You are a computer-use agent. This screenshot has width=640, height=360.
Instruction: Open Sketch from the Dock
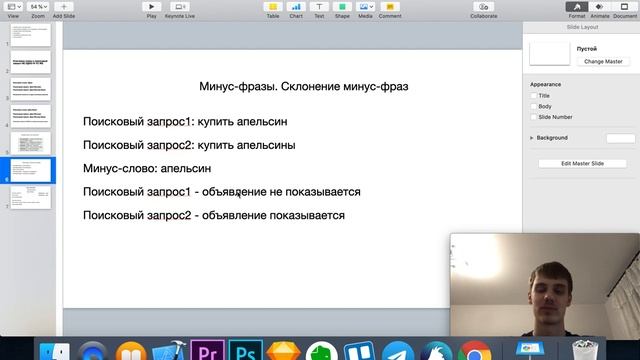283,351
